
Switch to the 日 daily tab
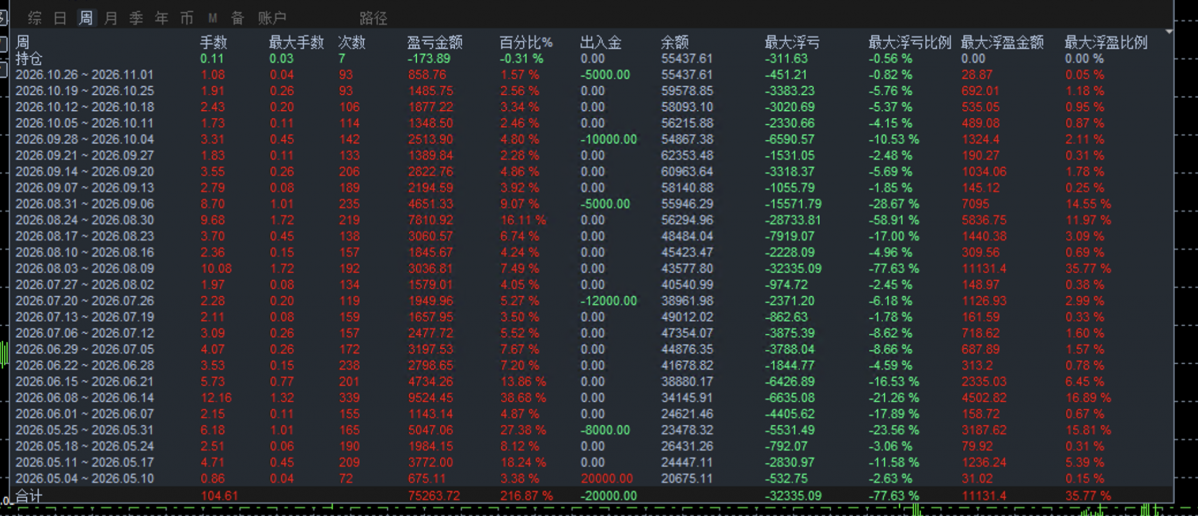(x=60, y=18)
